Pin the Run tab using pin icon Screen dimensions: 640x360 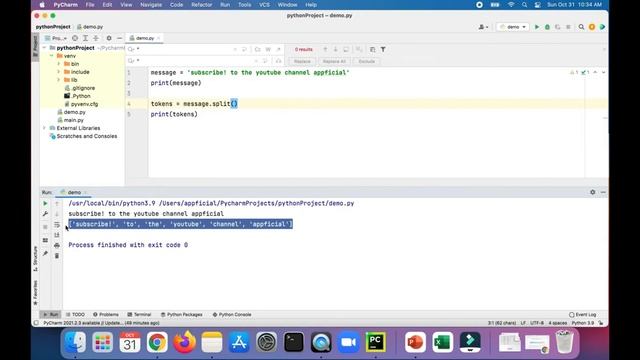point(45,253)
